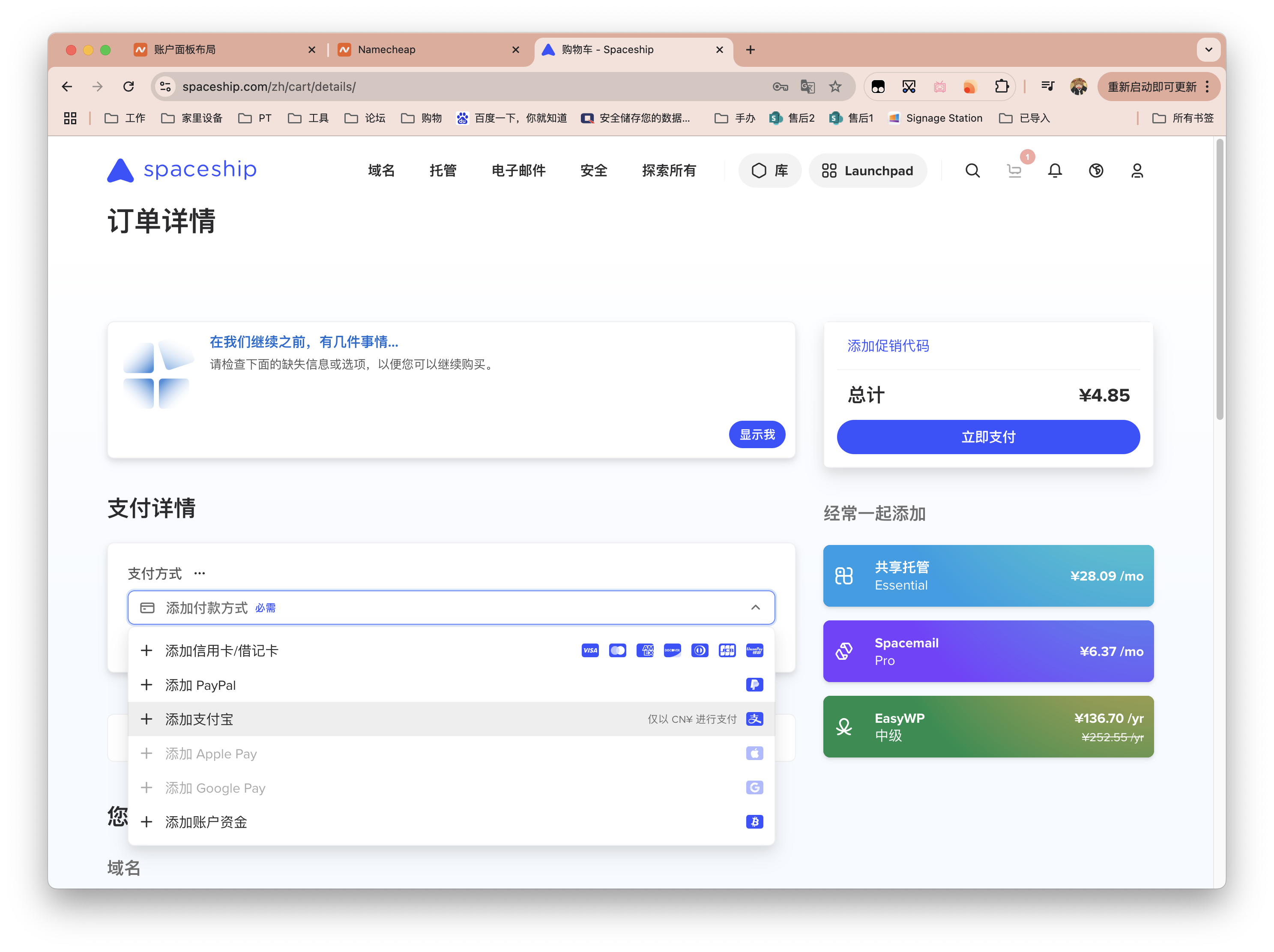Click the Bitcoin account funds icon
Image resolution: width=1274 pixels, height=952 pixels.
[x=754, y=822]
